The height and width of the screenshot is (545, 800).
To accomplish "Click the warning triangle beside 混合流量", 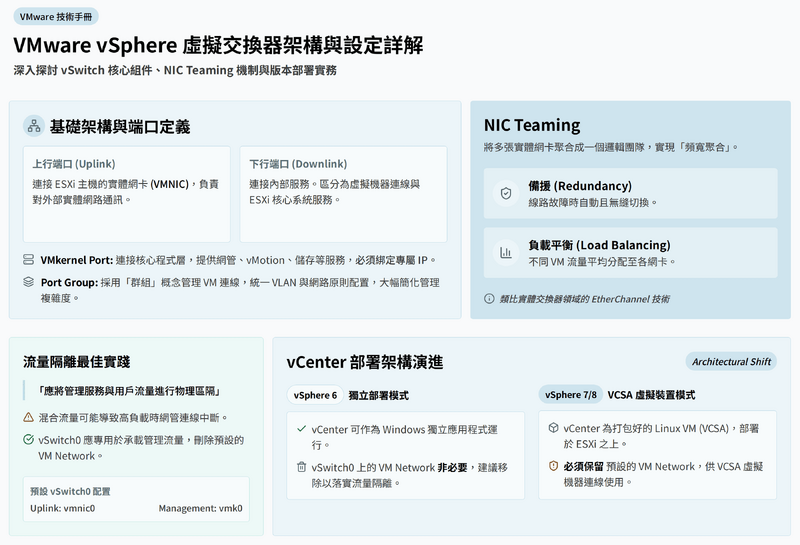I will (x=29, y=417).
